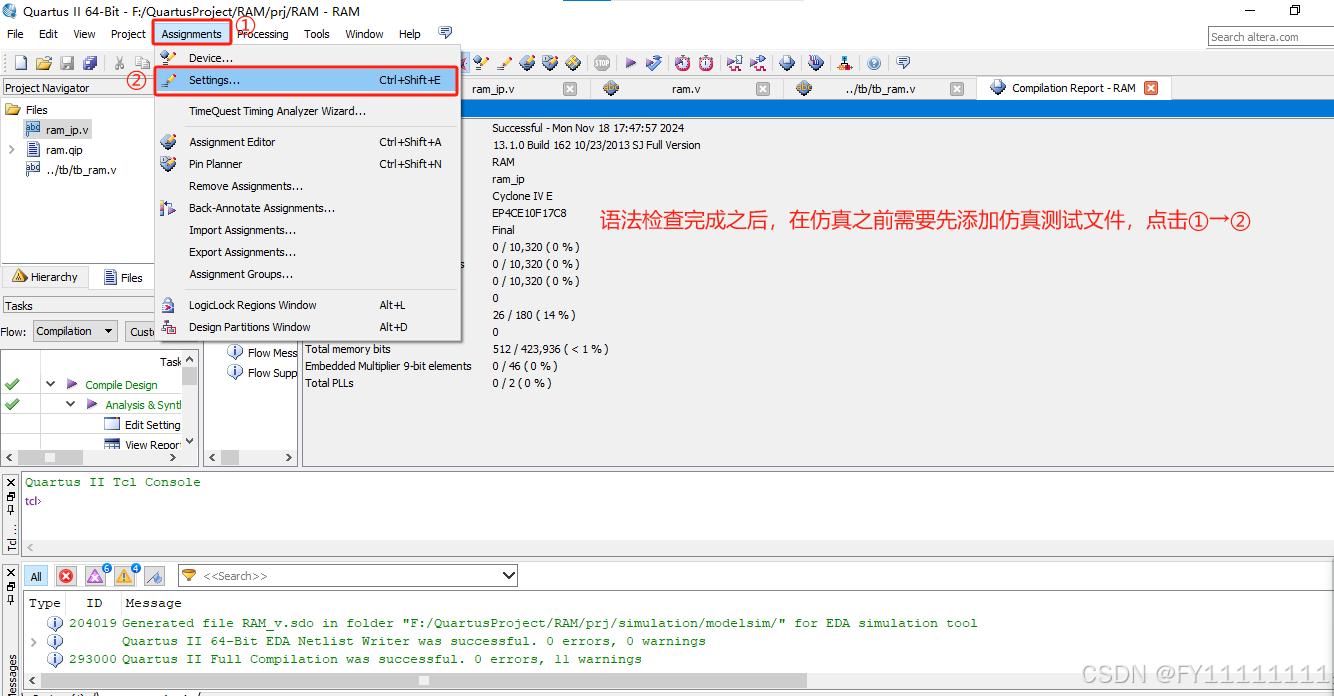The image size is (1334, 696).
Task: Select Back-Annotate Assignments... menu entry
Action: coord(307,208)
